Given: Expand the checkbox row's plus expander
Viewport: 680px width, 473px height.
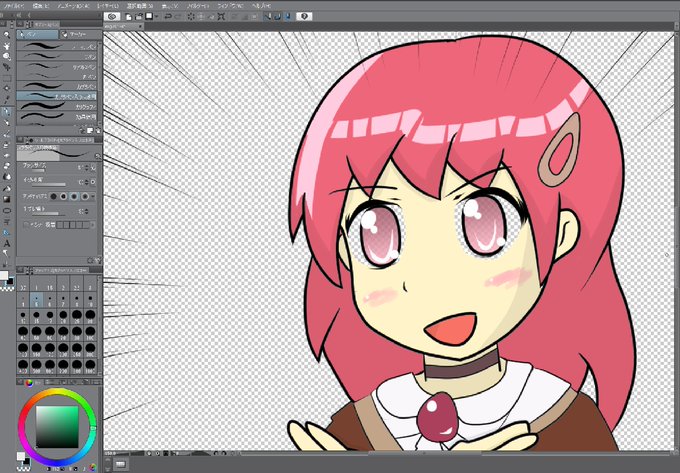Looking at the screenshot, I should click(93, 225).
